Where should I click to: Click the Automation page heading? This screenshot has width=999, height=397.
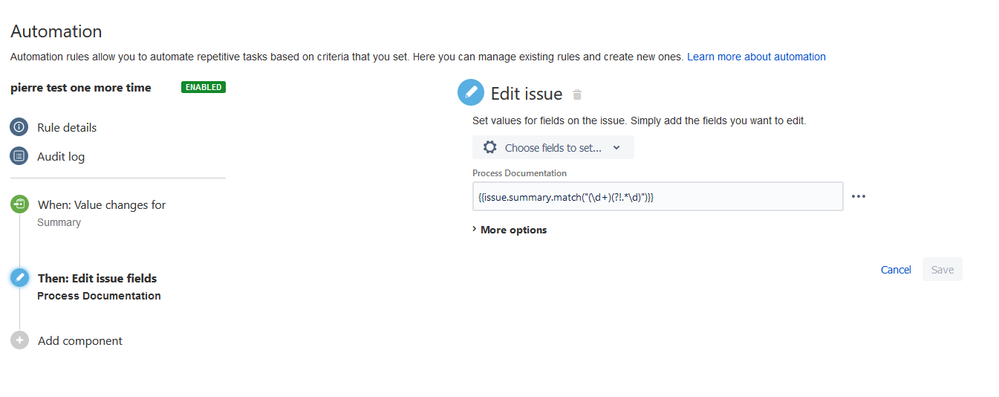[x=56, y=31]
